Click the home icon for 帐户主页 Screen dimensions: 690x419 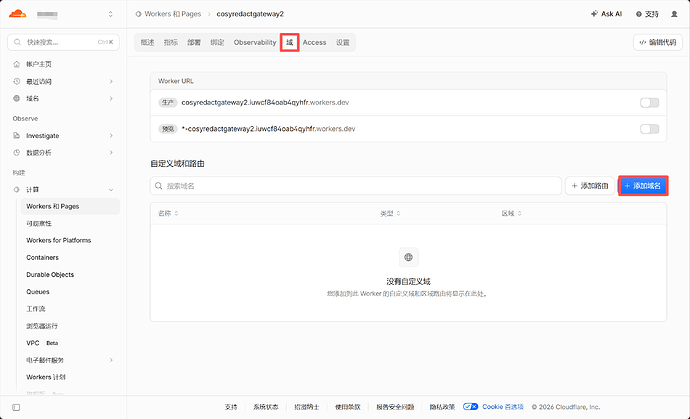(x=17, y=64)
